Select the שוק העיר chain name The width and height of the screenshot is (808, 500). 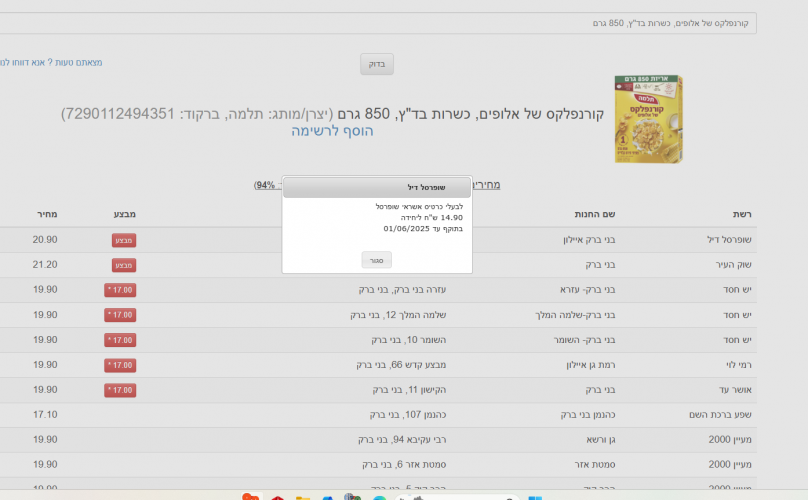pos(733,264)
